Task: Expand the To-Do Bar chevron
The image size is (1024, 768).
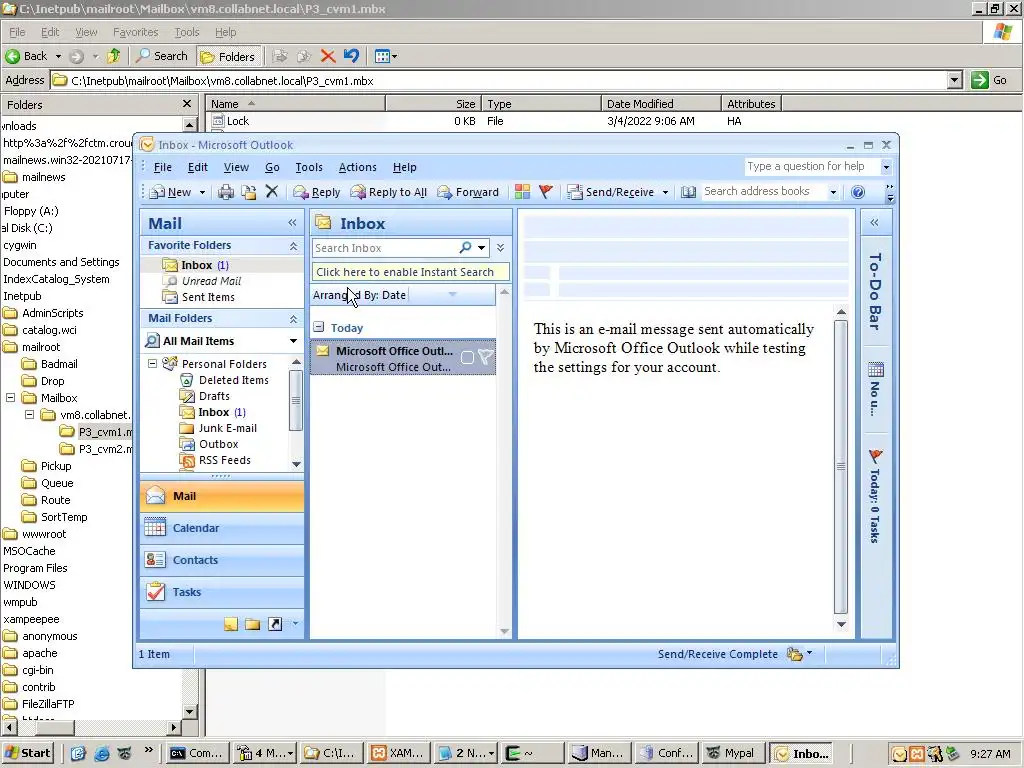Action: (x=874, y=223)
